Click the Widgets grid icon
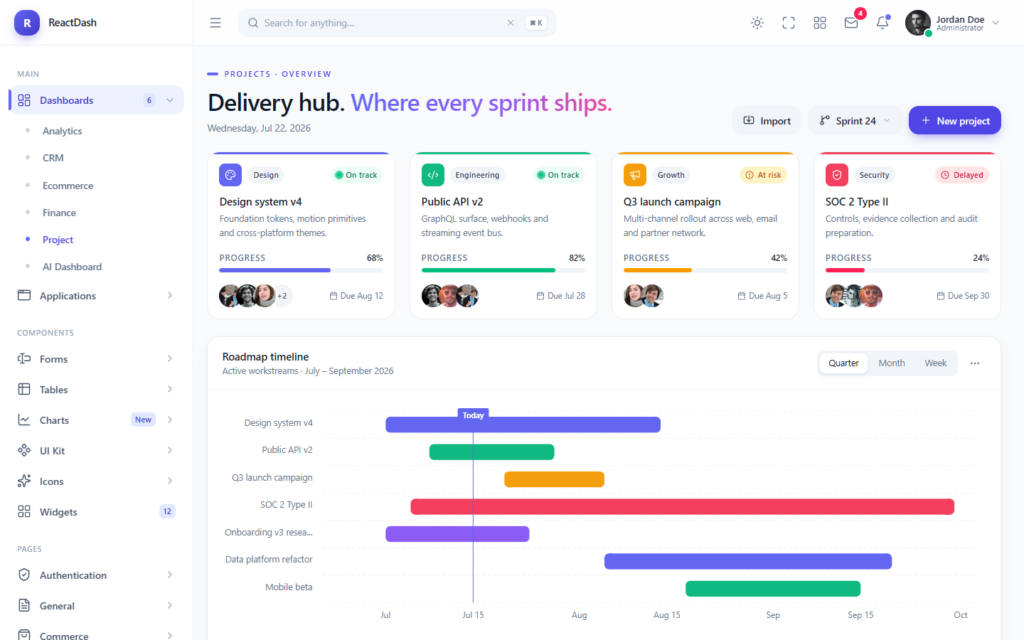The width and height of the screenshot is (1024, 640). coord(24,511)
